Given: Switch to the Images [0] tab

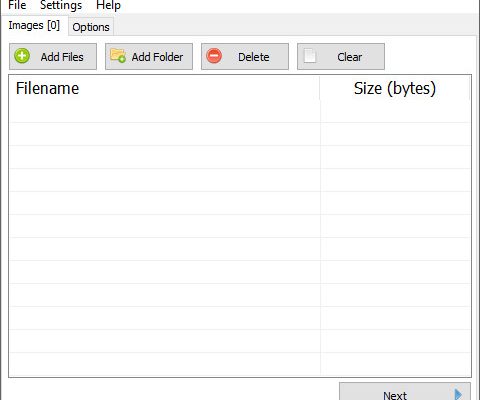Looking at the screenshot, I should (x=34, y=25).
